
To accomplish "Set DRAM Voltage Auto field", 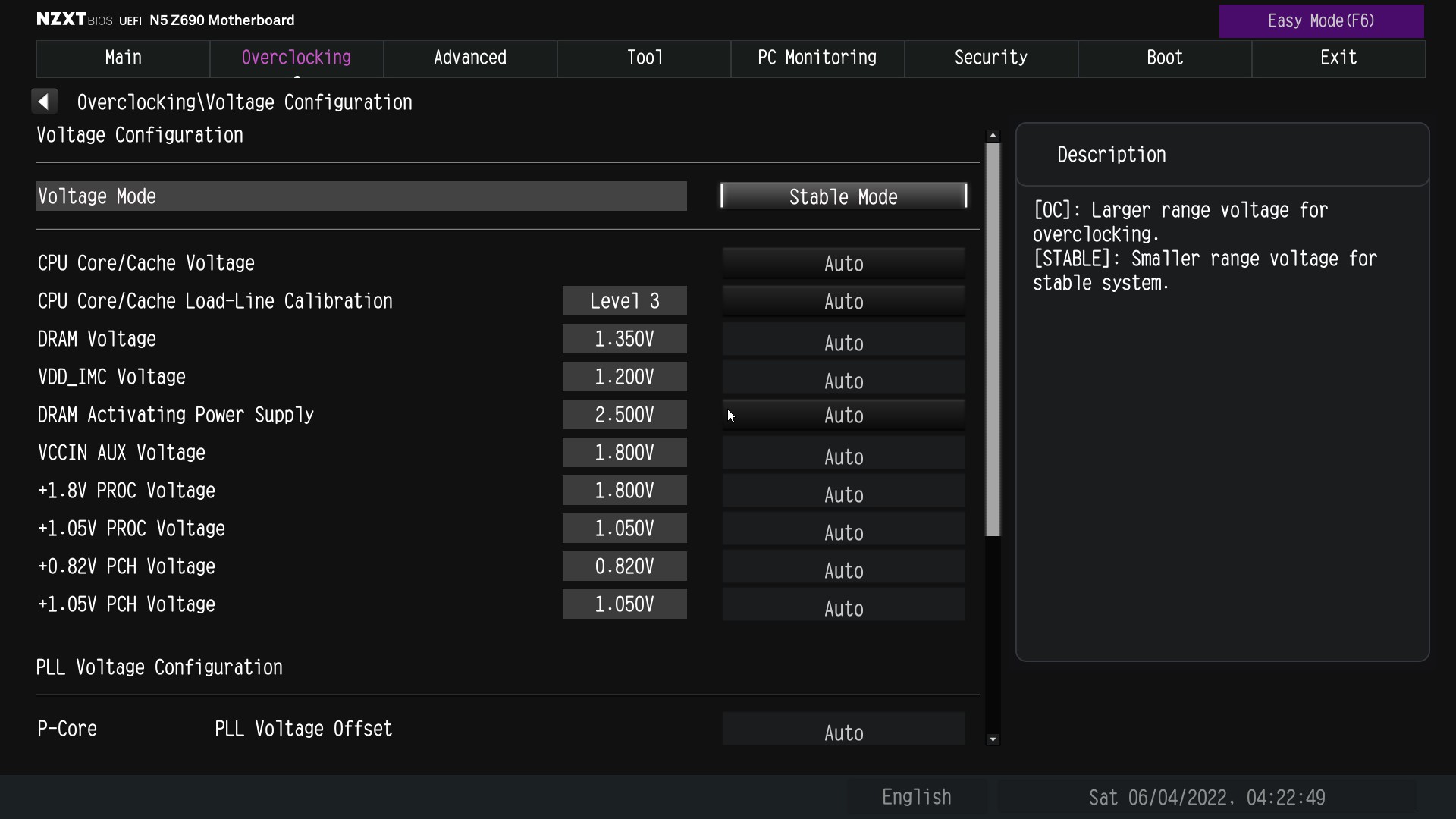I will (843, 340).
